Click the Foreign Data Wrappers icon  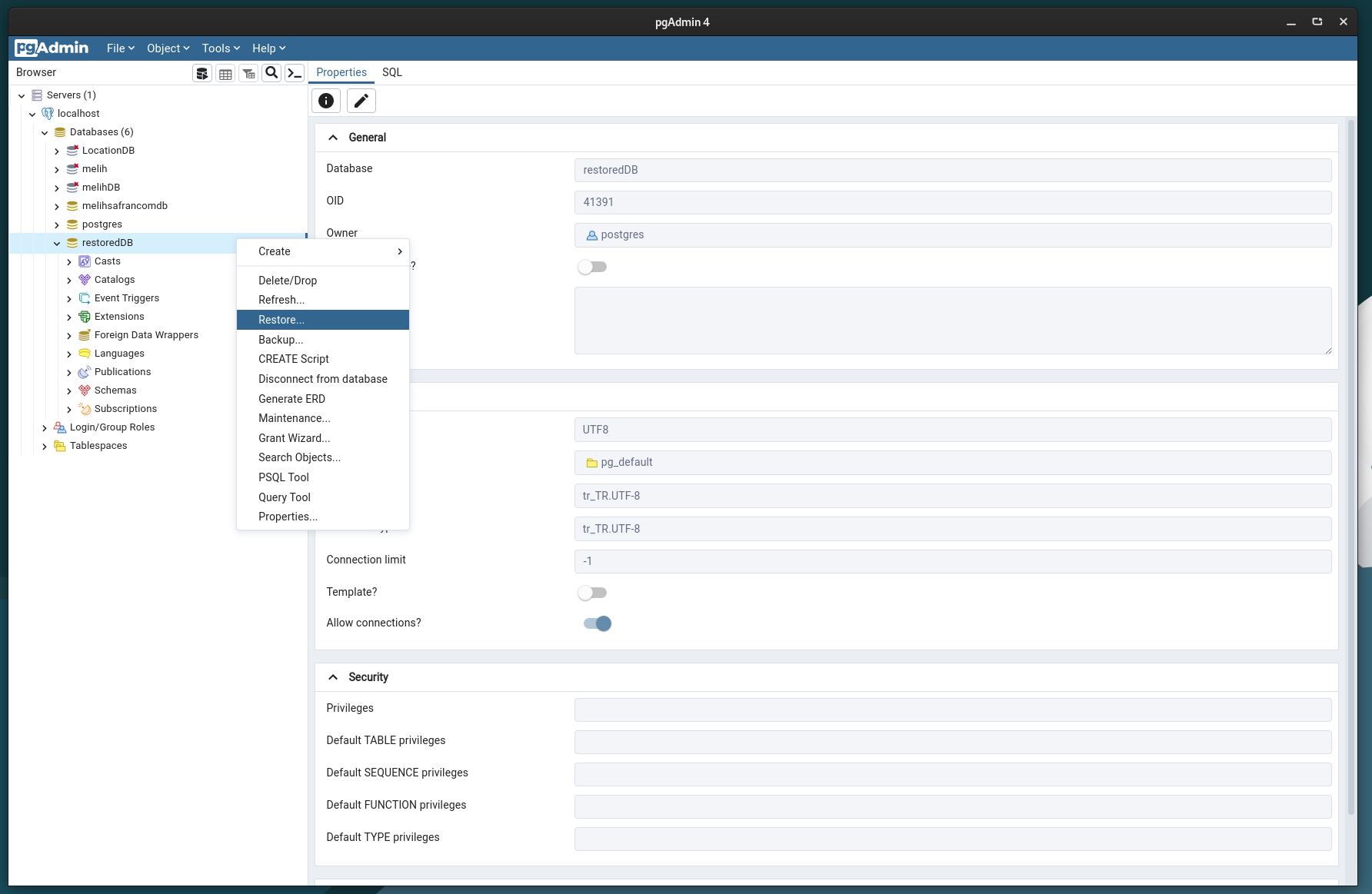pyautogui.click(x=85, y=335)
